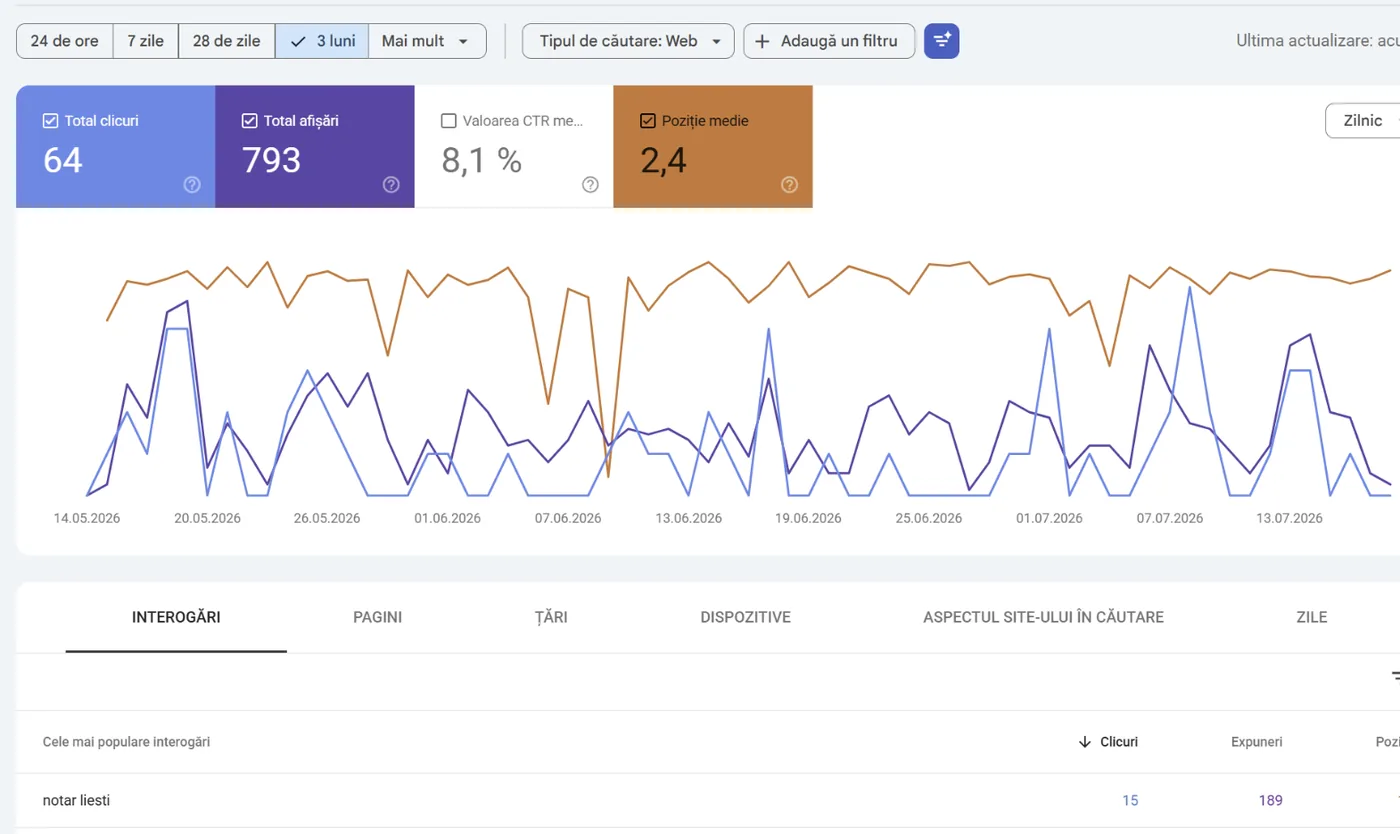Open the Tipul de căutare: Web dropdown
1400x834 pixels.
629,41
